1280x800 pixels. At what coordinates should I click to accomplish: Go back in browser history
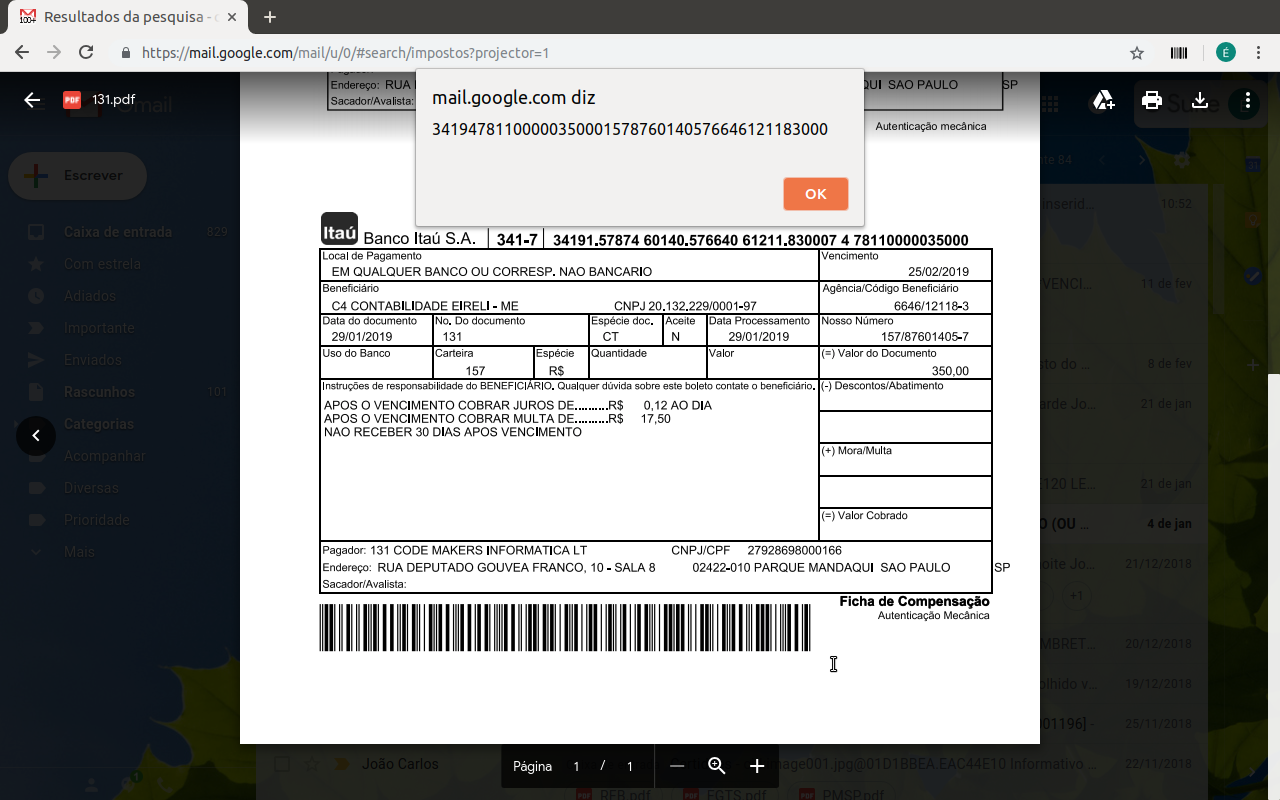point(22,53)
